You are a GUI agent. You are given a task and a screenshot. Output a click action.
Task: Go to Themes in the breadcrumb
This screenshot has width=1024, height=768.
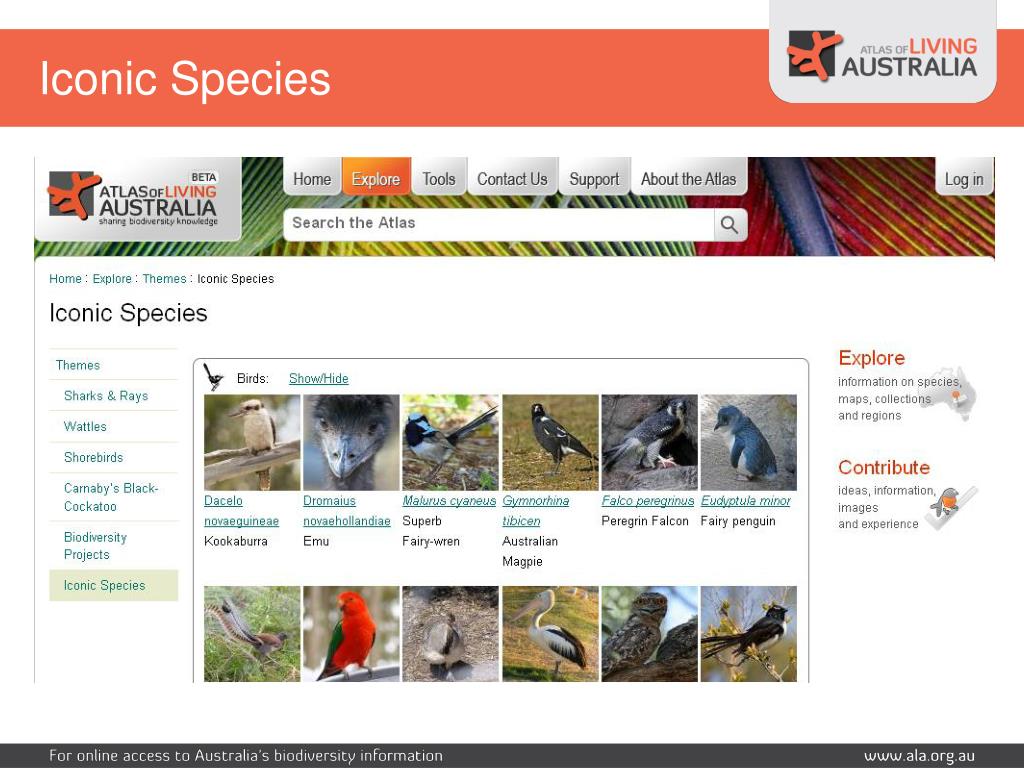[165, 279]
